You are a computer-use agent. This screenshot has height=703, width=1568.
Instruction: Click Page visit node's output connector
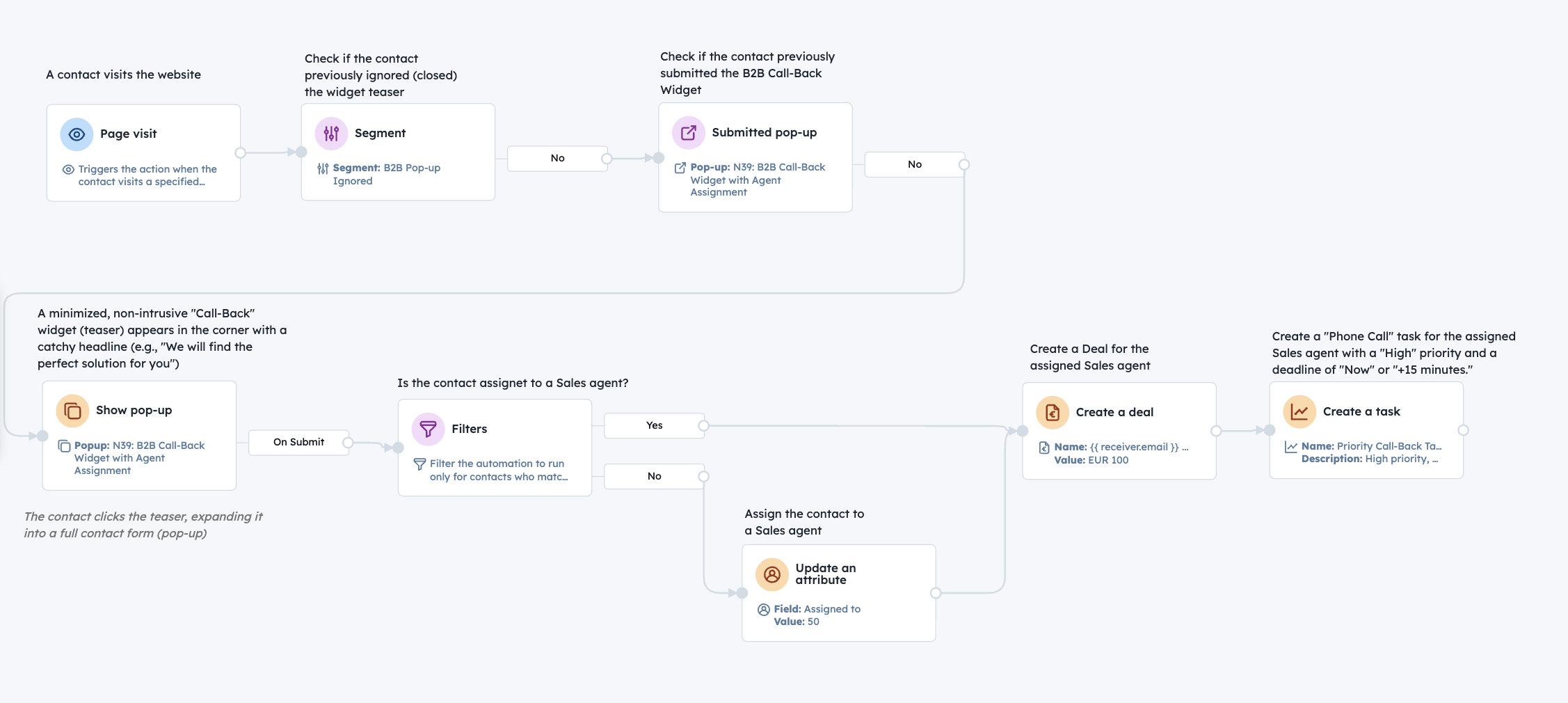(x=240, y=153)
